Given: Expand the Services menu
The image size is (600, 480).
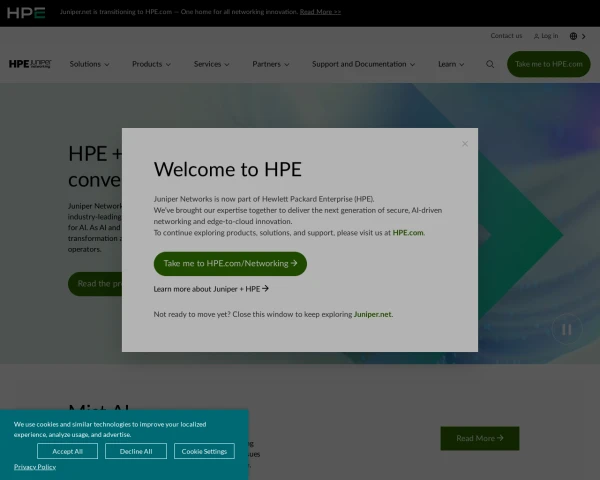Looking at the screenshot, I should 211,64.
